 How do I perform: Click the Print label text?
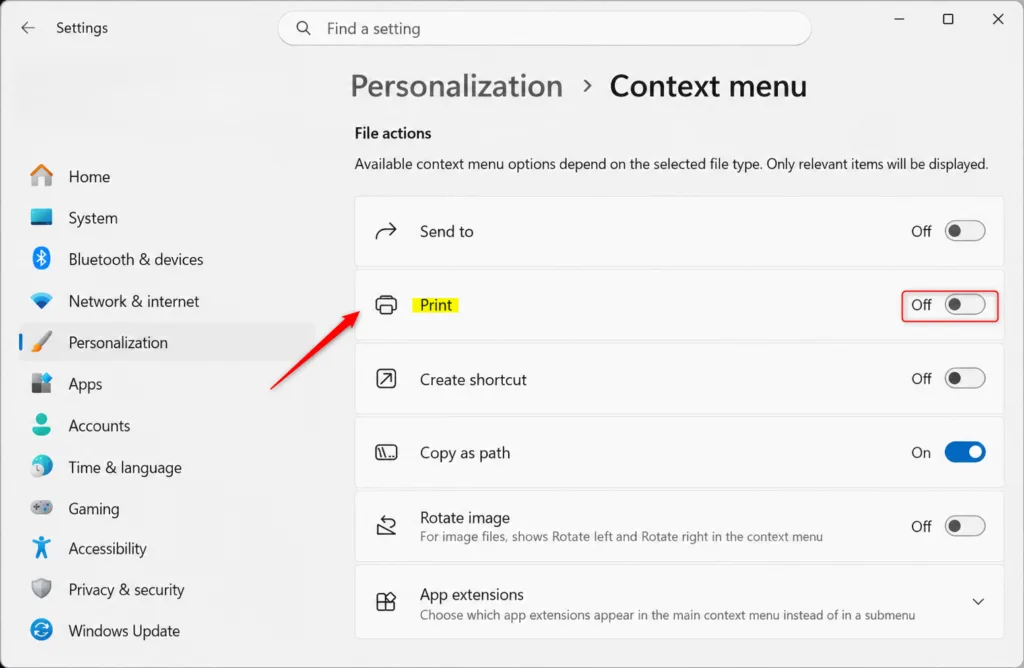(x=436, y=305)
